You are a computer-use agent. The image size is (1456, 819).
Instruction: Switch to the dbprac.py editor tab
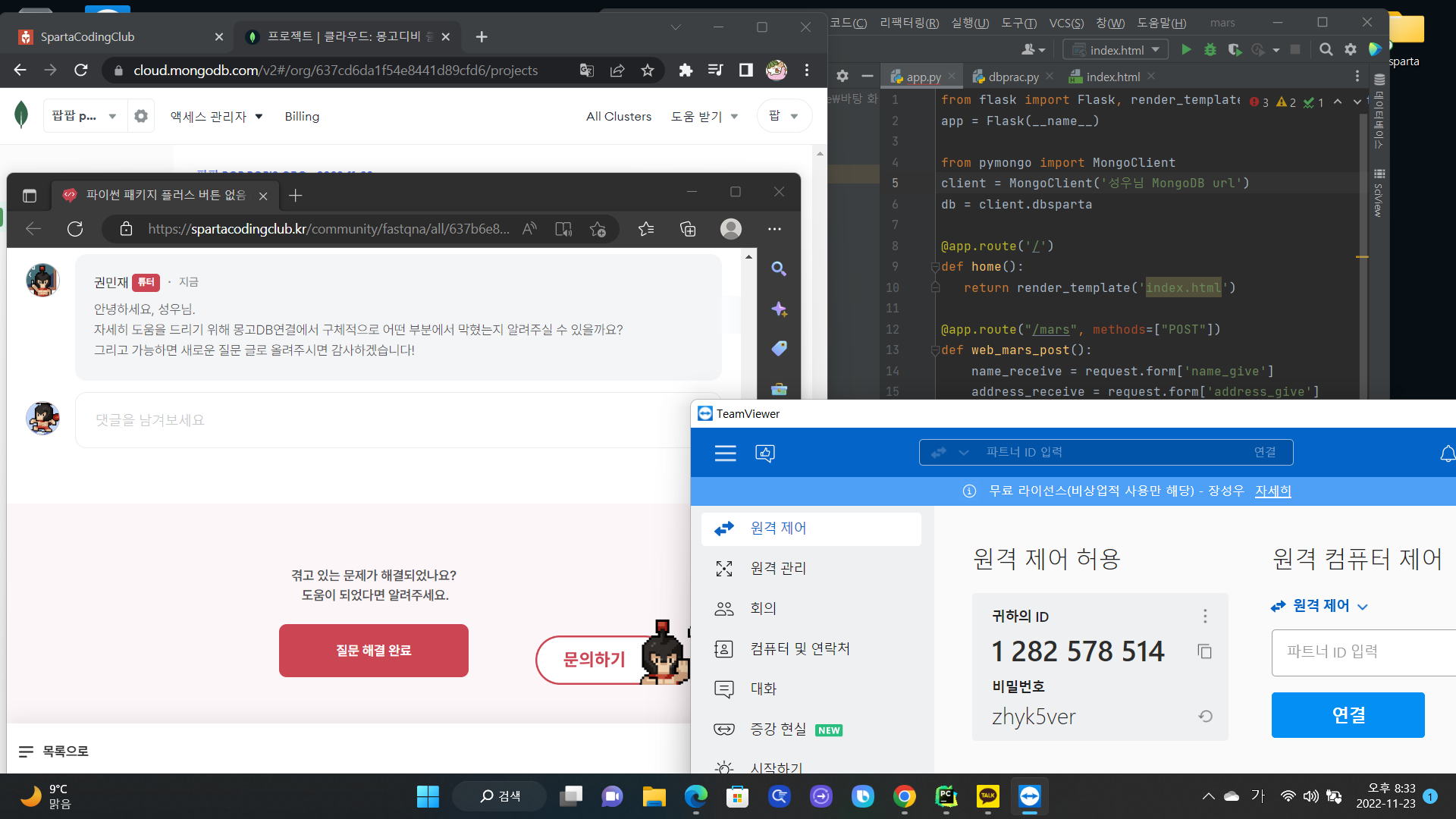(1012, 77)
